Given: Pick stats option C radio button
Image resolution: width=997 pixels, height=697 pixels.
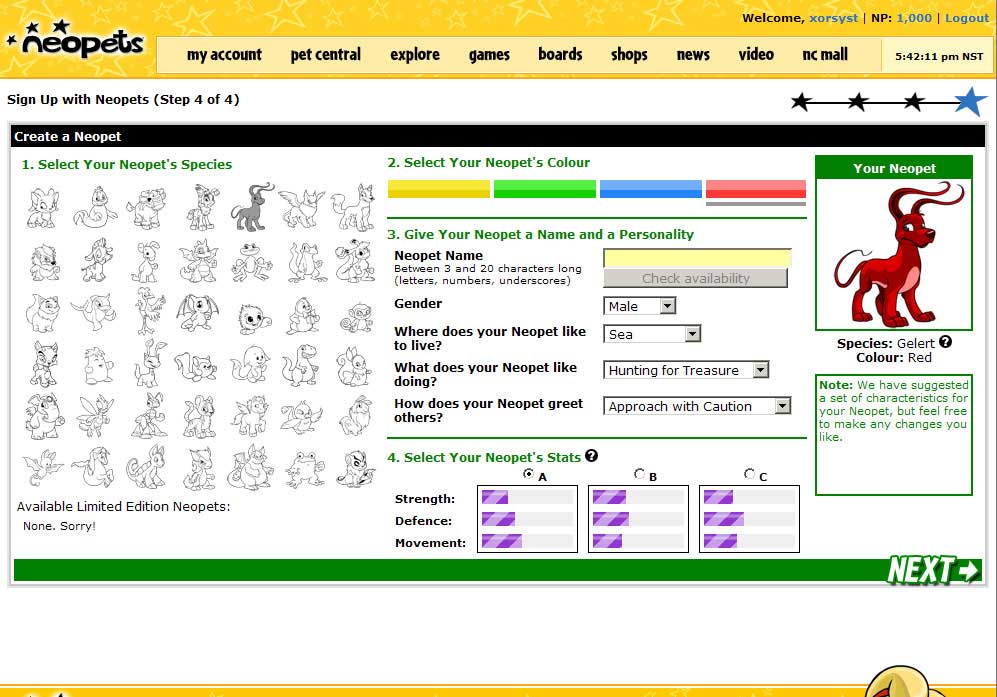Looking at the screenshot, I should tap(750, 474).
